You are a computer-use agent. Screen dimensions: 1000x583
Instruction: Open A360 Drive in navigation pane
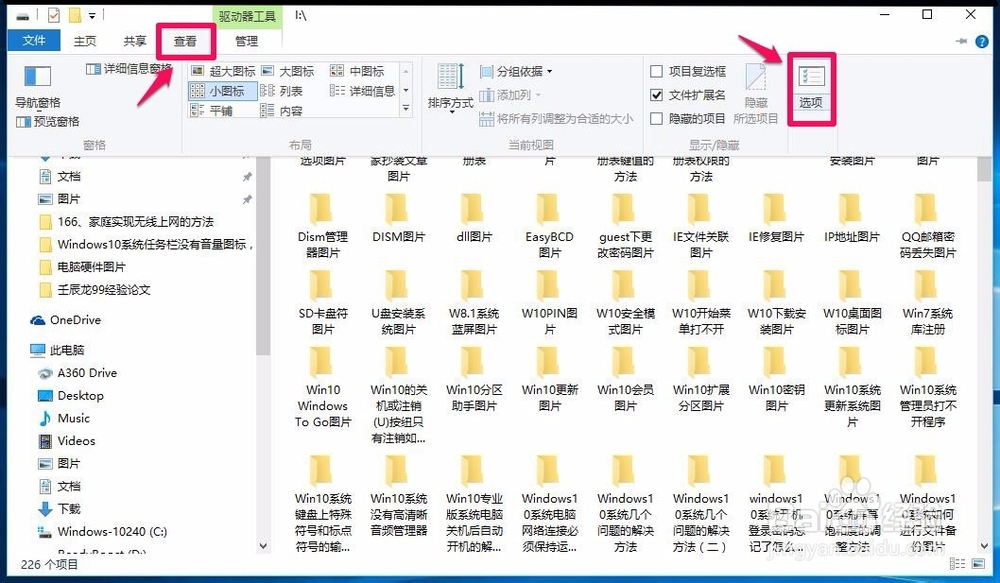coord(78,373)
